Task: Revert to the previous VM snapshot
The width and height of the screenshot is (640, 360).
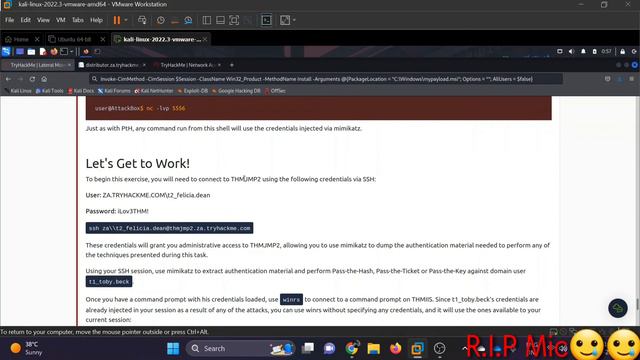Action: [175, 20]
